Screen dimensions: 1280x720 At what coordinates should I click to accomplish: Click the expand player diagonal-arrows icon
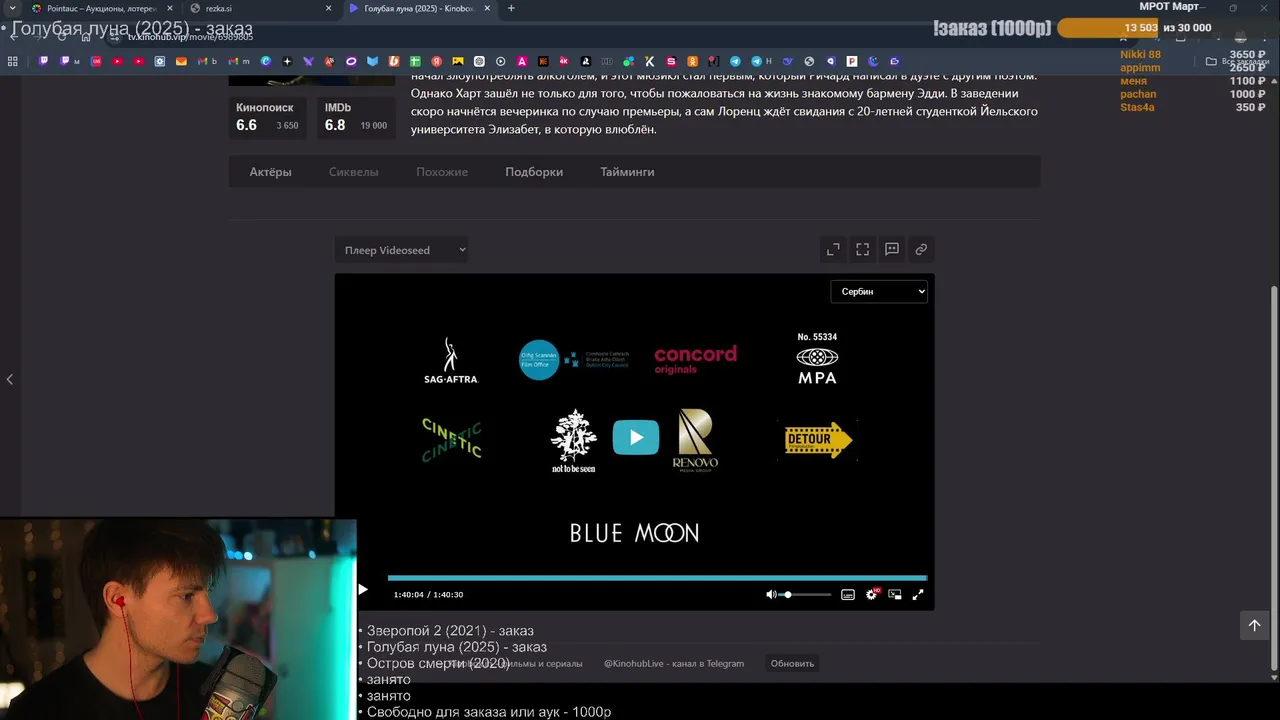tap(833, 249)
